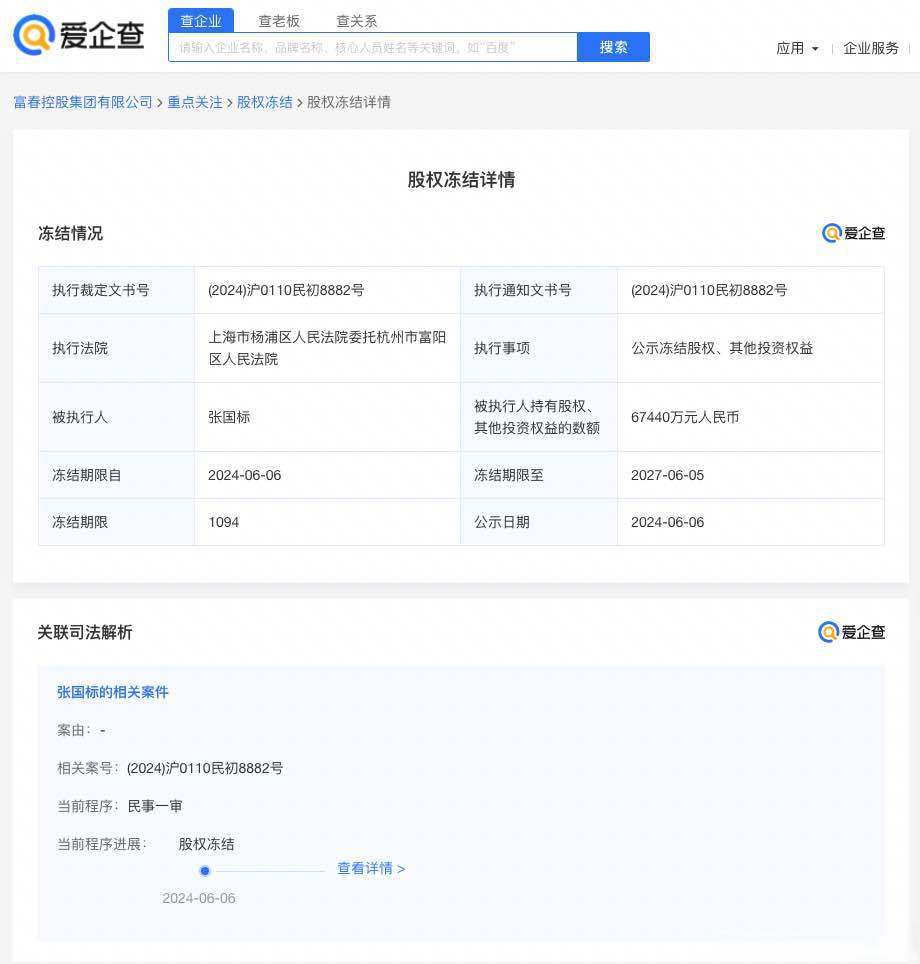The height and width of the screenshot is (964, 920).
Task: Click the 2024-06-06 timeline date label
Action: [x=199, y=898]
